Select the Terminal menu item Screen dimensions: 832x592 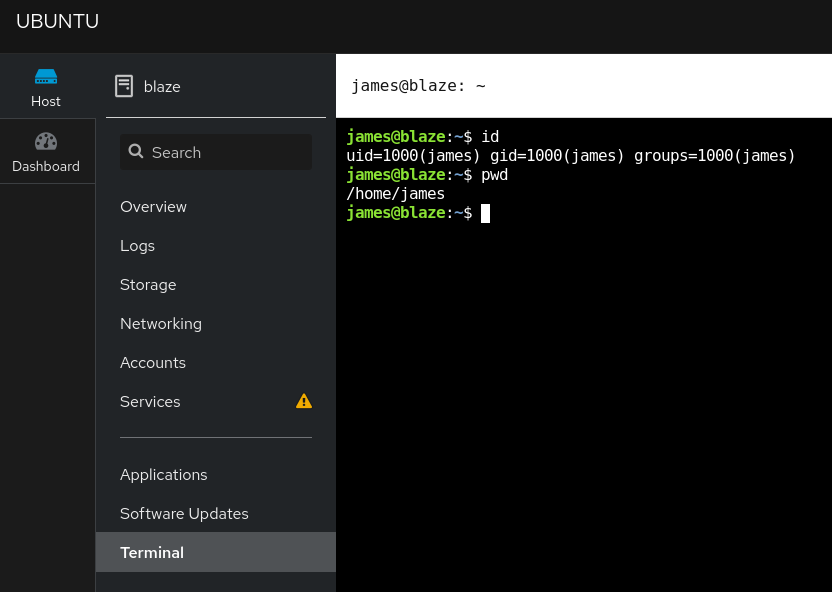(x=152, y=553)
